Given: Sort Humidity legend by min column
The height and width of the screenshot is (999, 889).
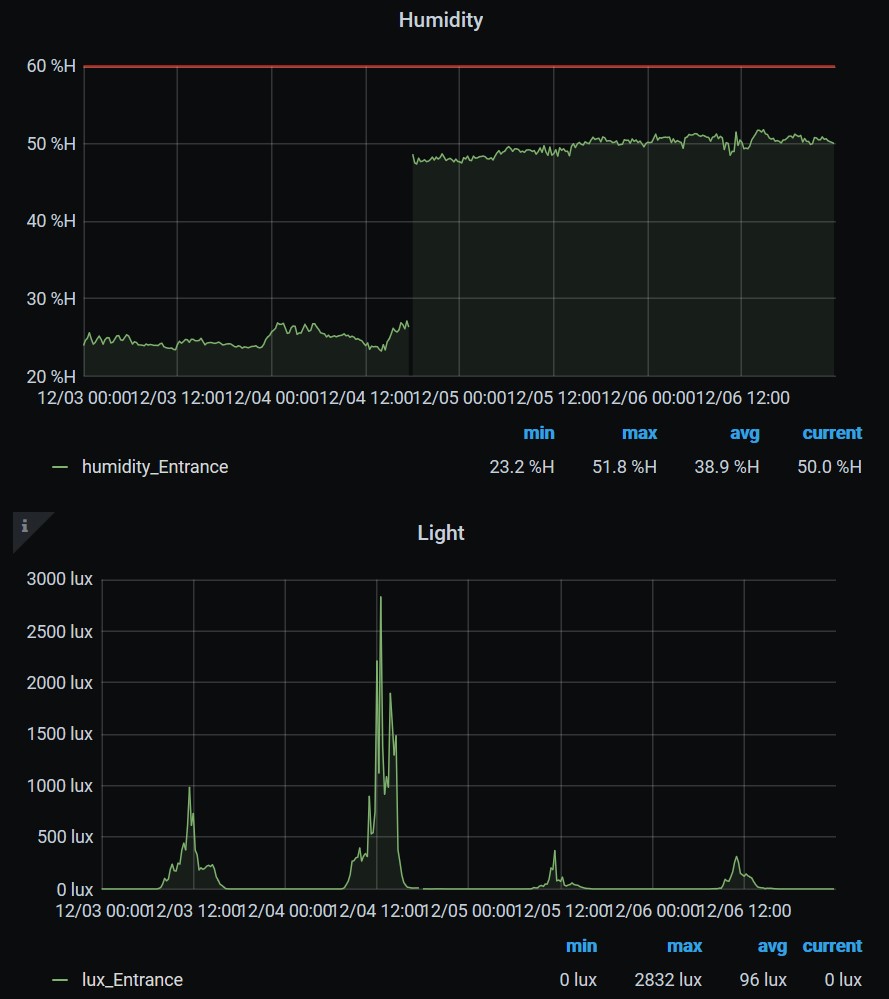Looking at the screenshot, I should tap(538, 433).
